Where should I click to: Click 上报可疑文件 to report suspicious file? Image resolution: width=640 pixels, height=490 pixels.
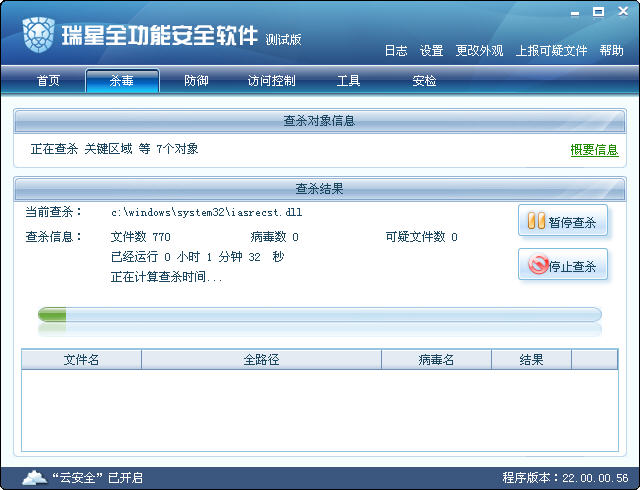[551, 51]
